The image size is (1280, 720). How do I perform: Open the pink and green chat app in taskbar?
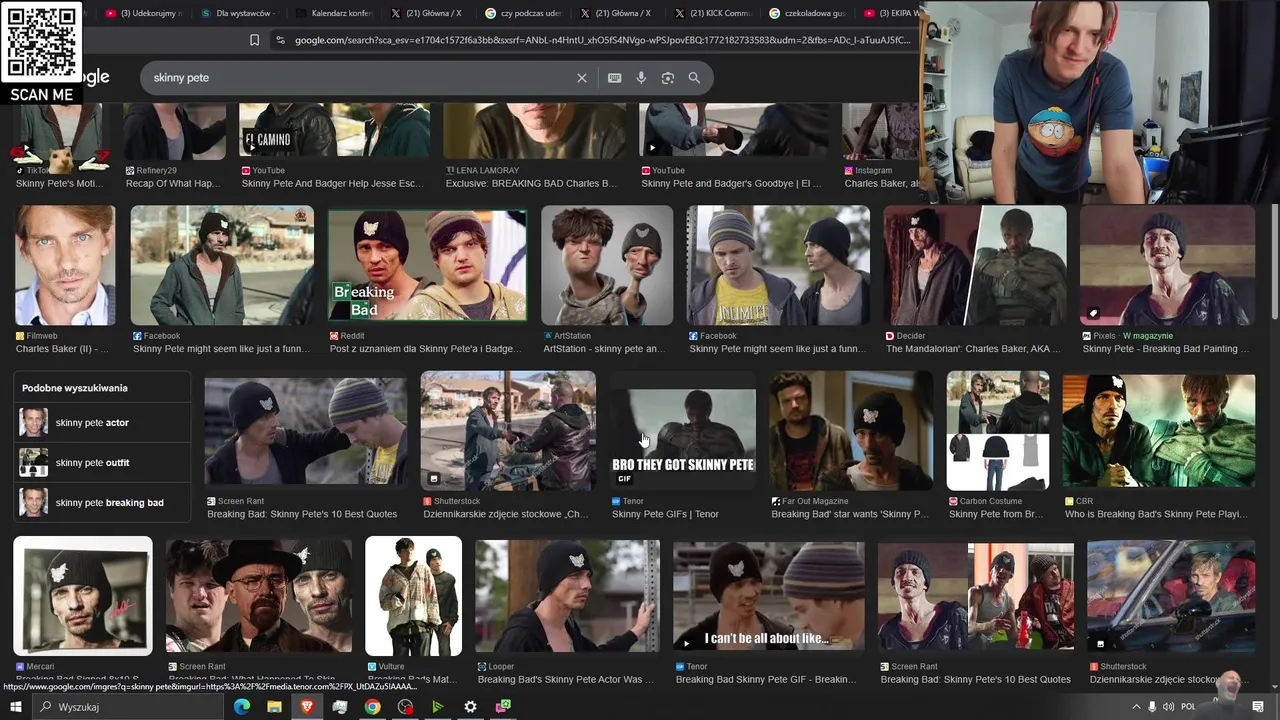[x=503, y=707]
